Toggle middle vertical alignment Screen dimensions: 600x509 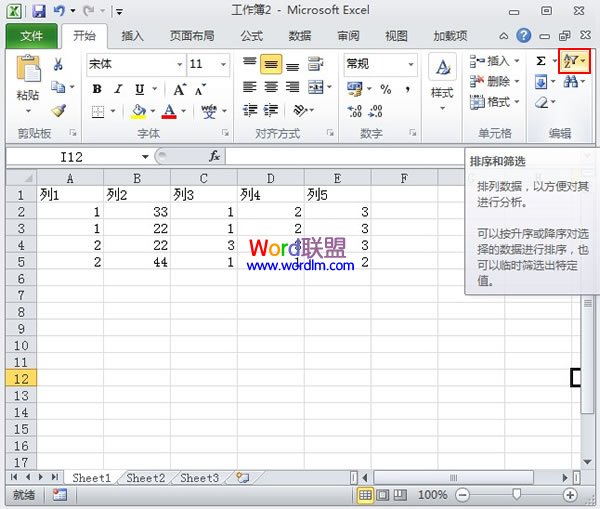pyautogui.click(x=271, y=64)
